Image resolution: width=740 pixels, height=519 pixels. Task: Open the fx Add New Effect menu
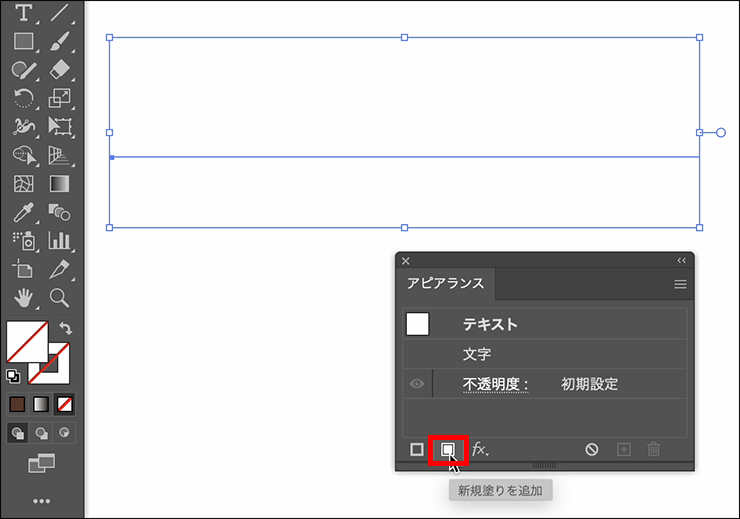(480, 450)
